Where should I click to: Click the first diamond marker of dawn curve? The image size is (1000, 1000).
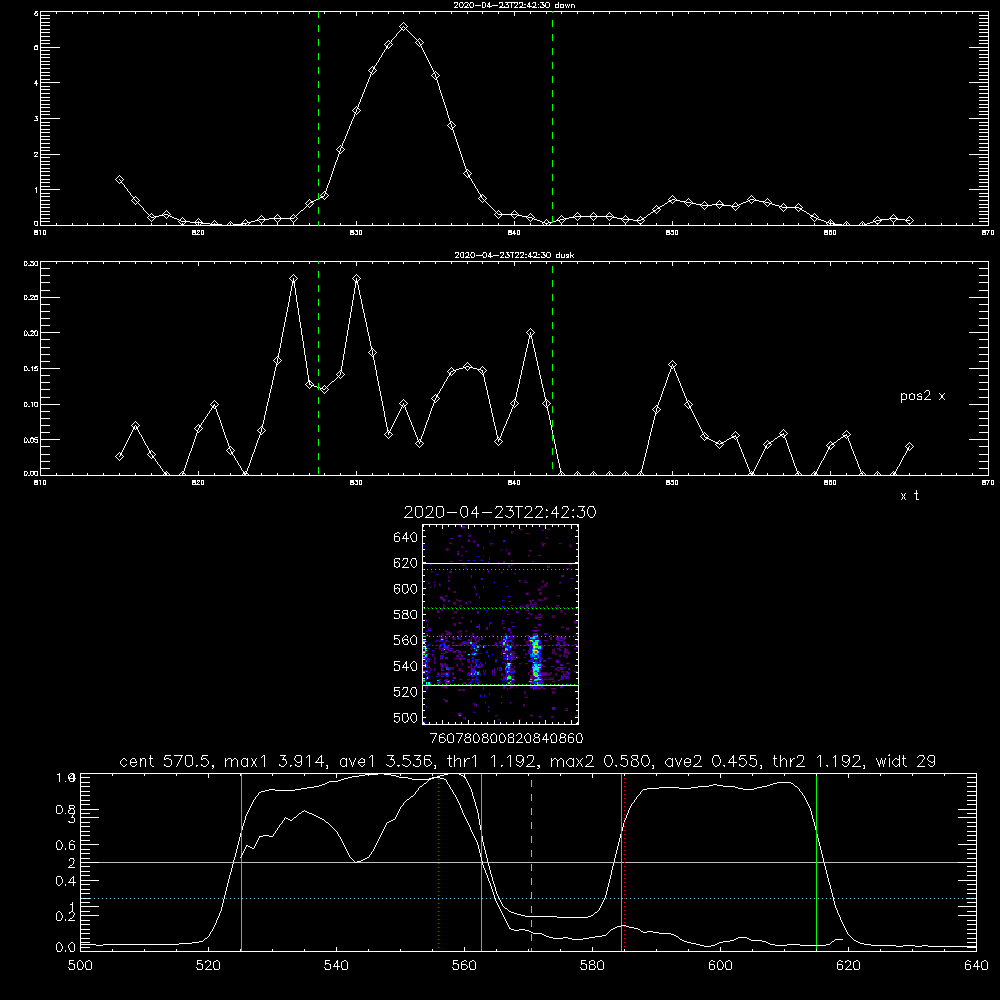pos(119,180)
